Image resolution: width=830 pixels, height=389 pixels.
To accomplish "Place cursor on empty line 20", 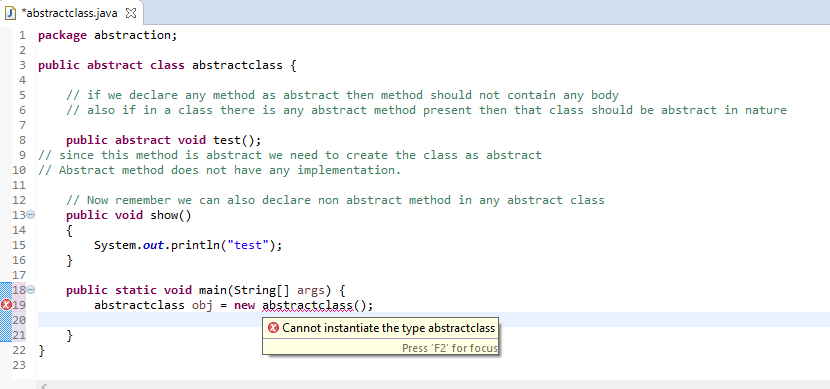I will [433, 320].
